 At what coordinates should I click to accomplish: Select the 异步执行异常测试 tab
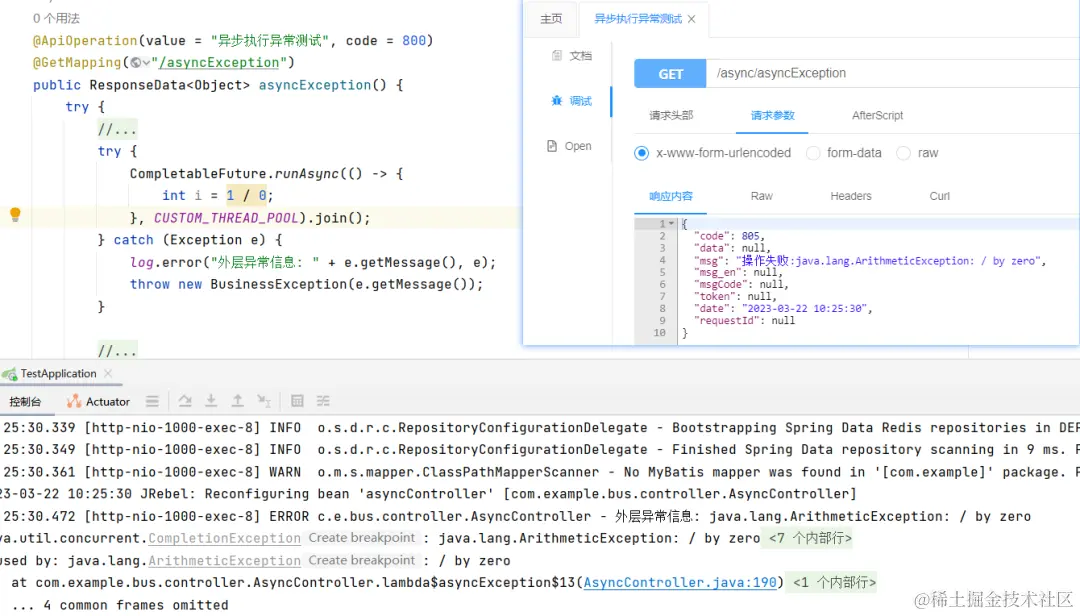coord(638,19)
